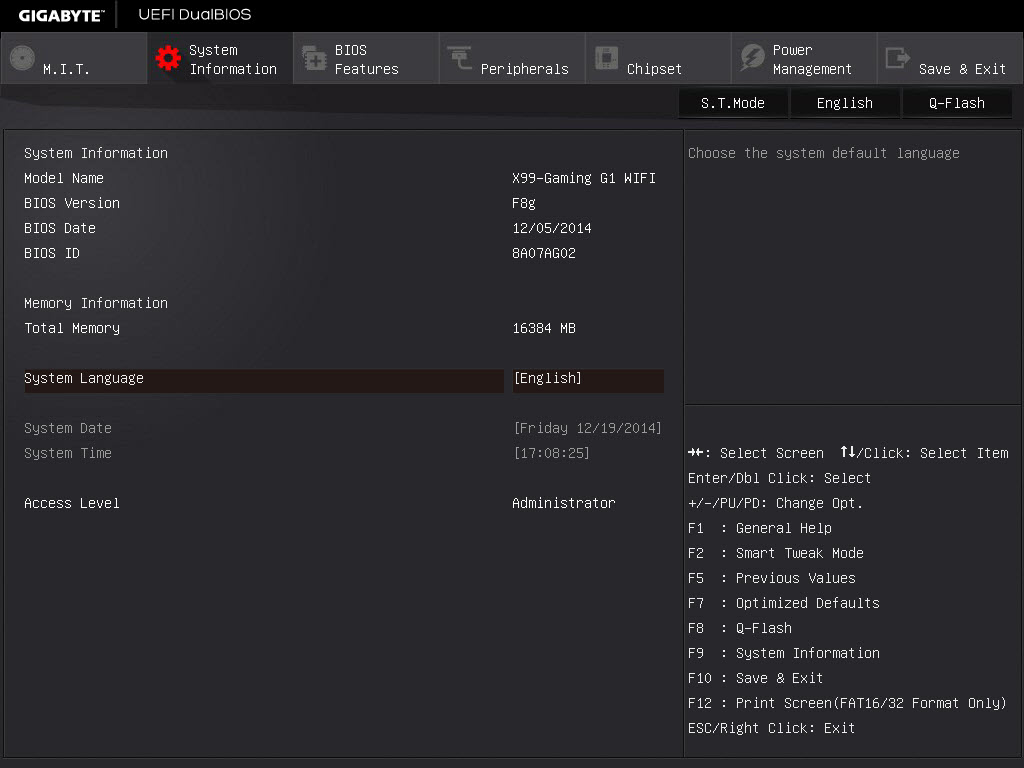Click the red gear System Information icon

(168, 58)
